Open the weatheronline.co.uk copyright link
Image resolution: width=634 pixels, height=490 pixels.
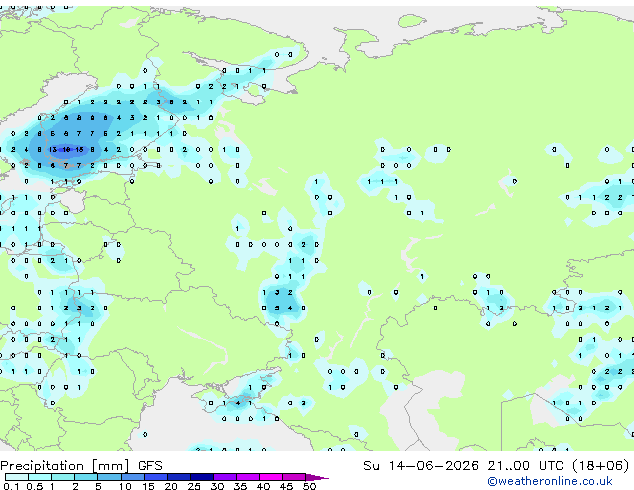click(550, 481)
